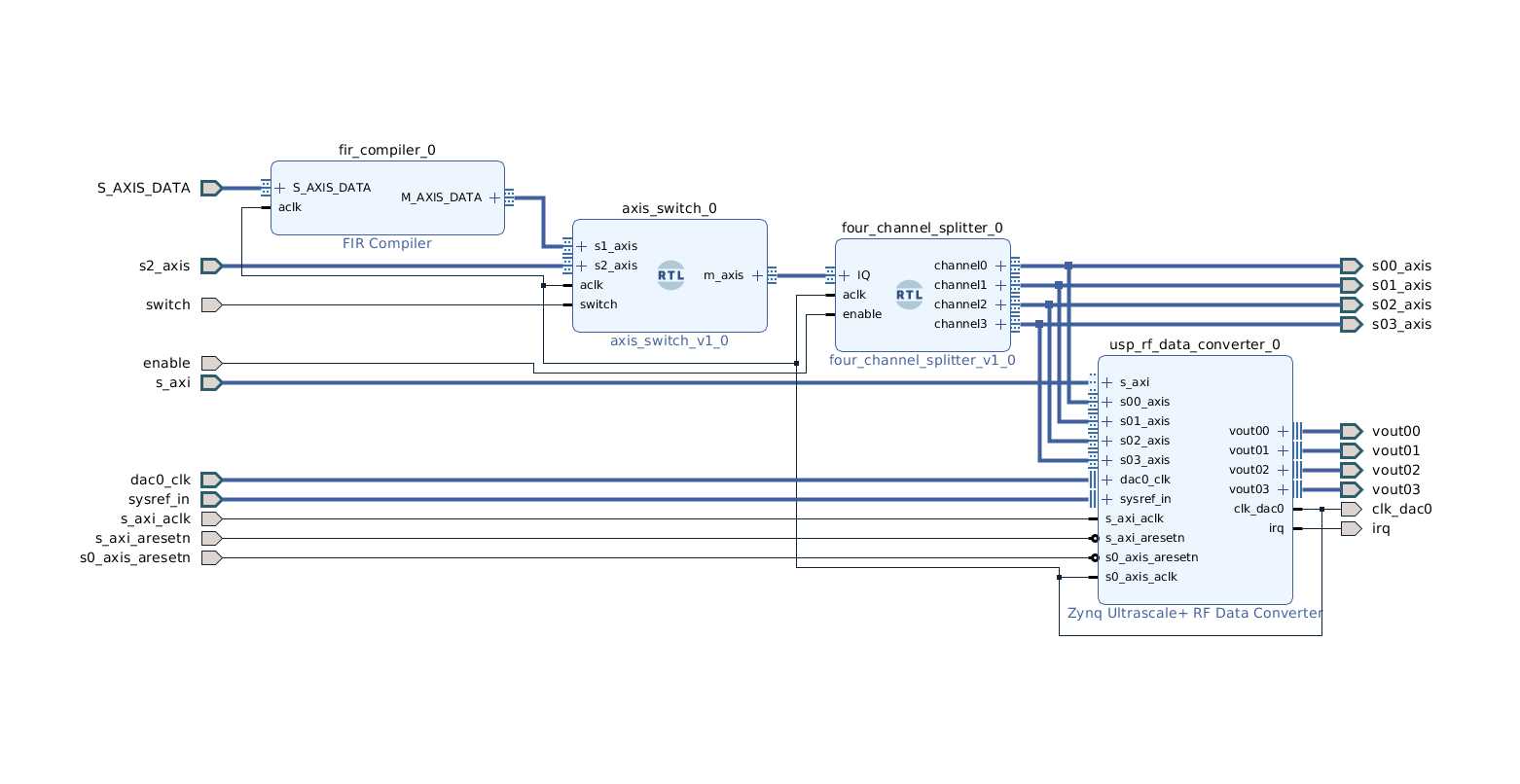
Task: Expand dac0_clk interface on usp_rf_data_converter_0
Action: pyautogui.click(x=1107, y=480)
